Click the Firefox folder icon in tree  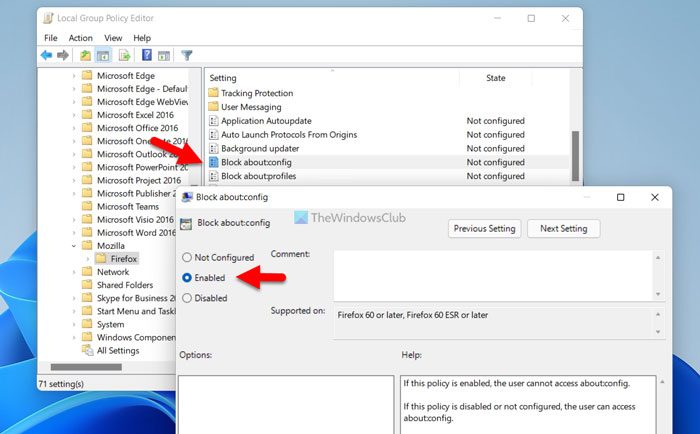pyautogui.click(x=101, y=259)
